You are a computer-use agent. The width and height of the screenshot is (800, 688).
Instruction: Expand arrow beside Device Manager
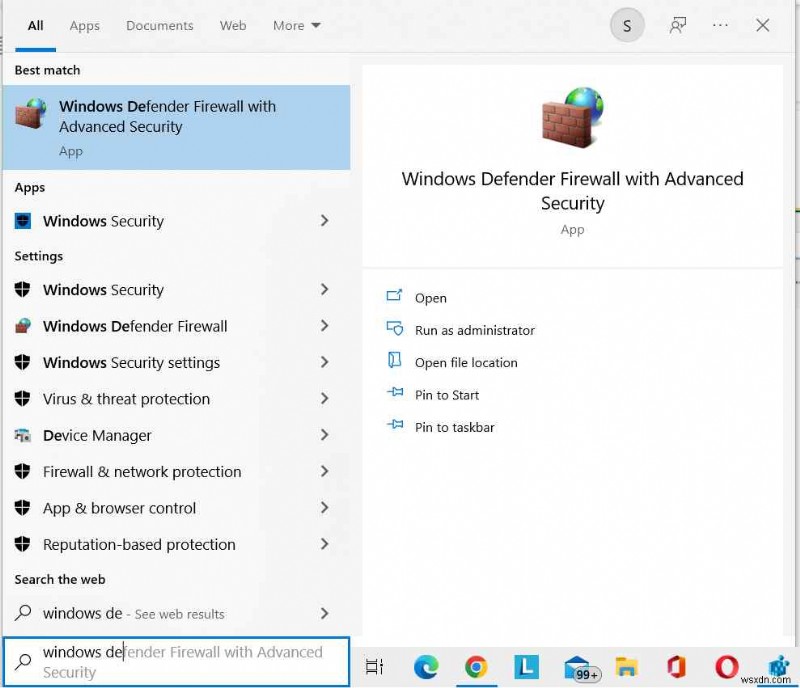tap(324, 435)
